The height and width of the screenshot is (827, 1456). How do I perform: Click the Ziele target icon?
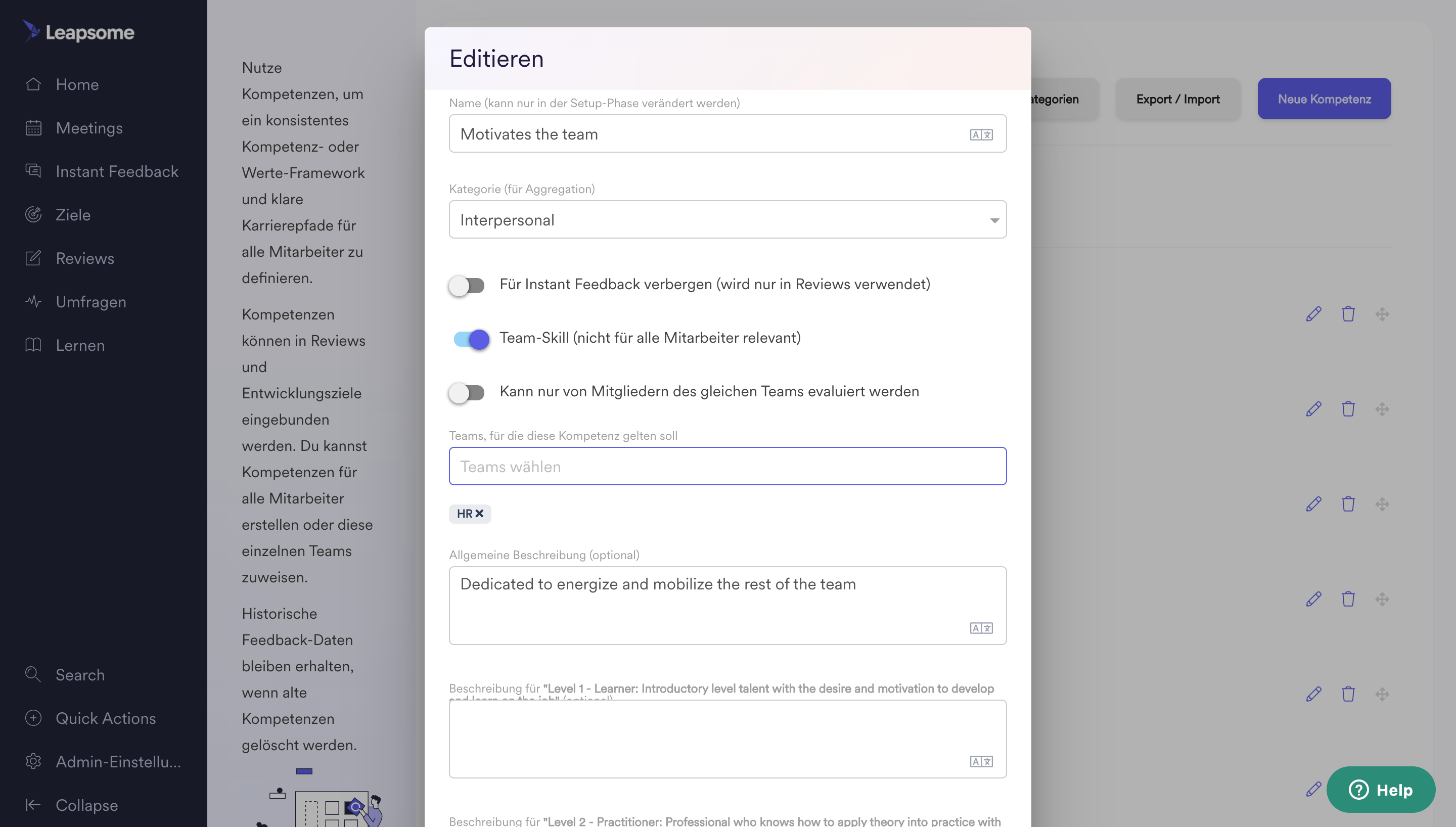point(33,215)
